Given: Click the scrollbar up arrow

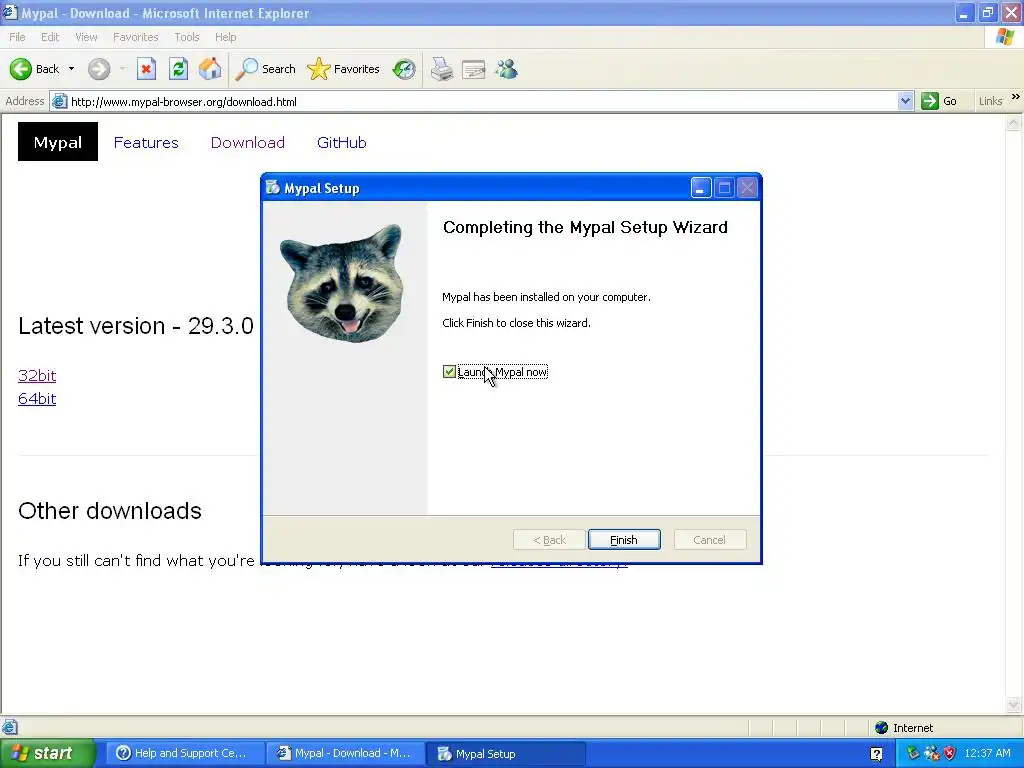Looking at the screenshot, I should click(1014, 122).
